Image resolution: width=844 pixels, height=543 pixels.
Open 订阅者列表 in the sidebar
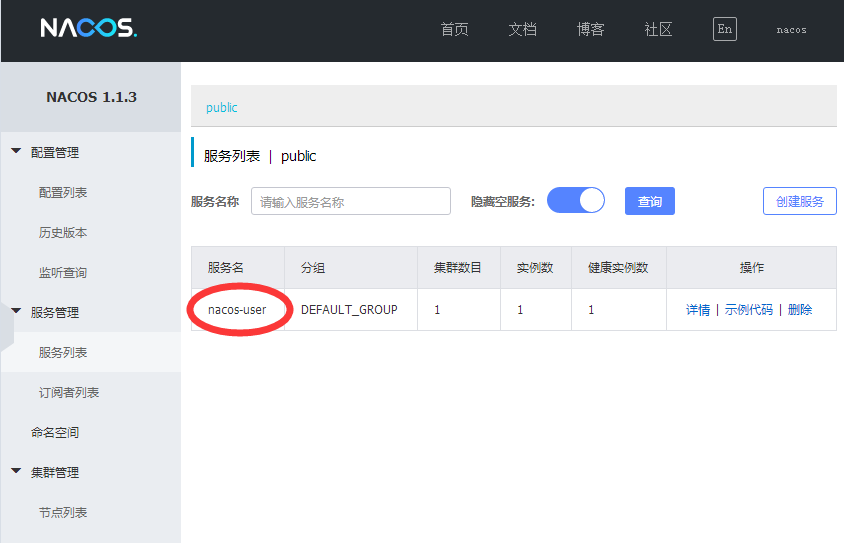point(69,392)
